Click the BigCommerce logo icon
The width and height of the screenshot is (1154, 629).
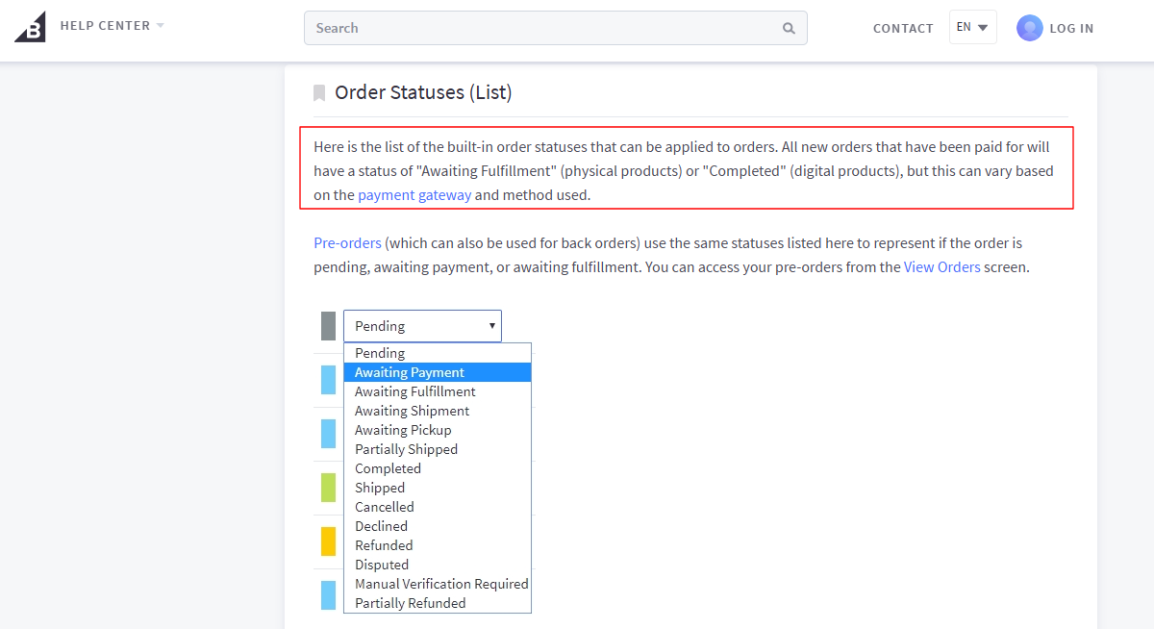coord(30,27)
